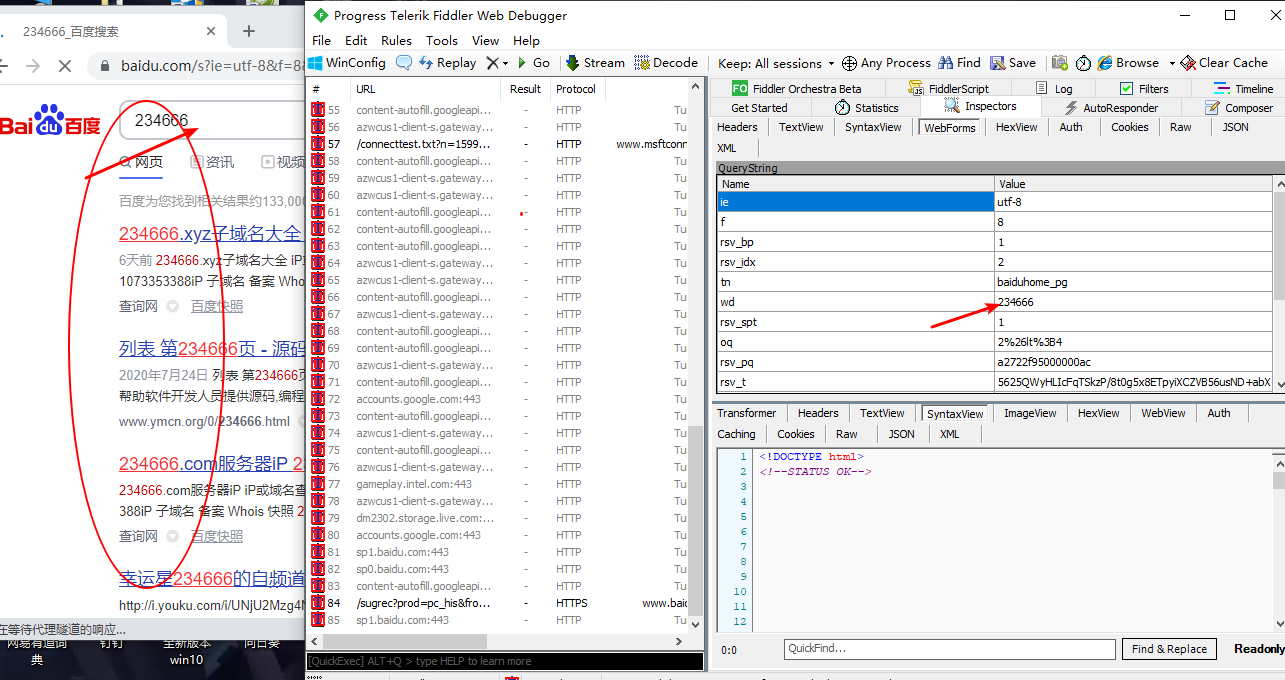
Task: Click the Browse Internet Explorer icon
Action: [1105, 62]
